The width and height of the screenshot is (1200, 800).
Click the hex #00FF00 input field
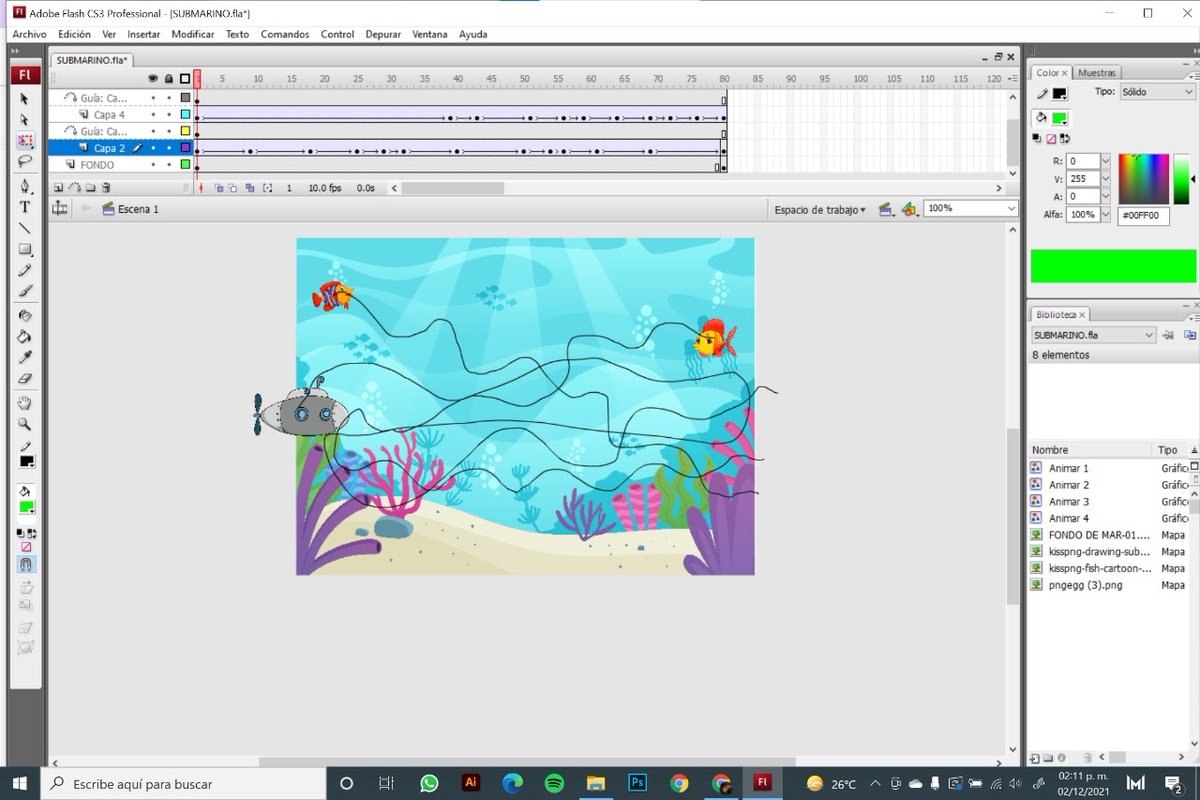tap(1143, 215)
